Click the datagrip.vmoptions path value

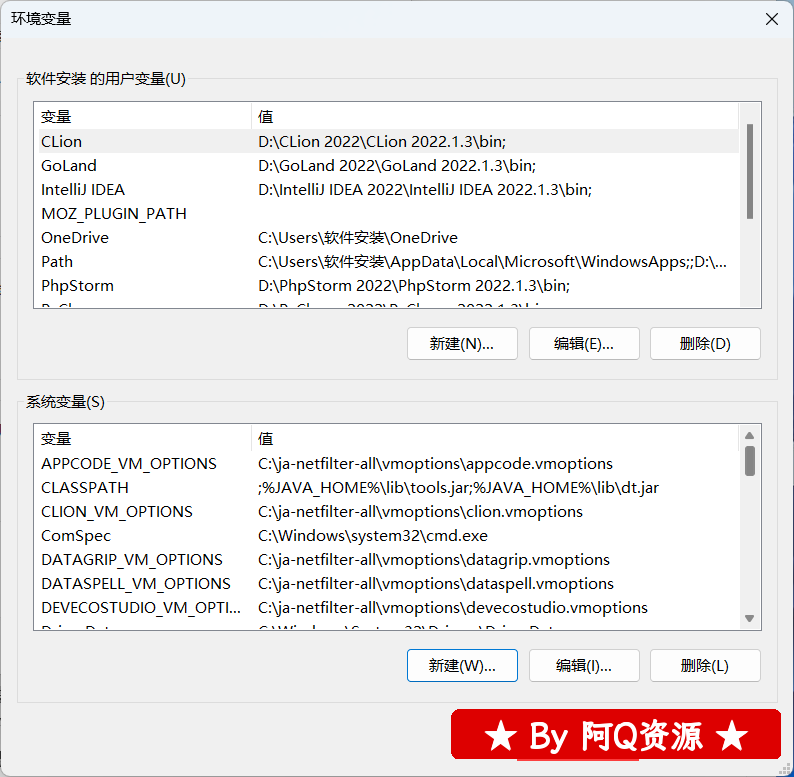[x=433, y=560]
